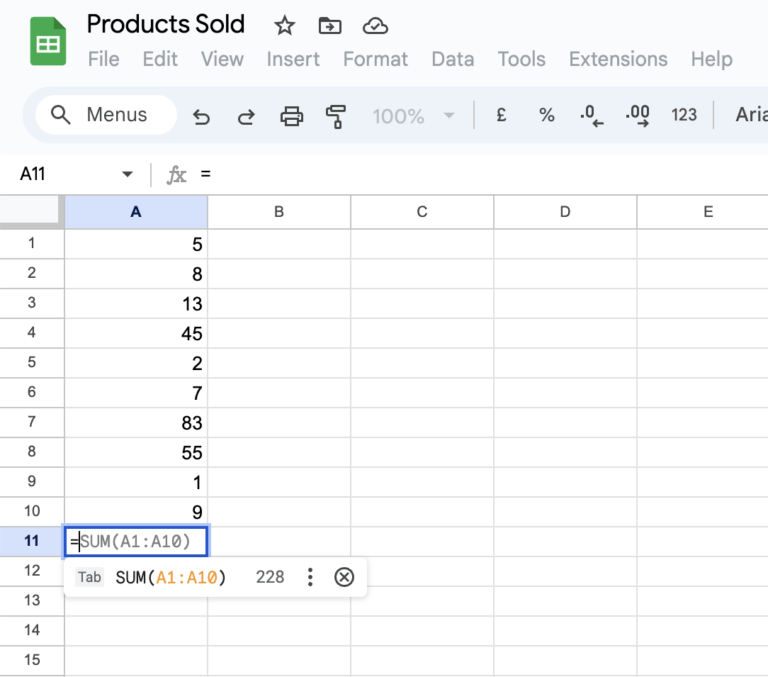Open the Insert menu
Viewport: 768px width, 677px height.
[x=293, y=59]
